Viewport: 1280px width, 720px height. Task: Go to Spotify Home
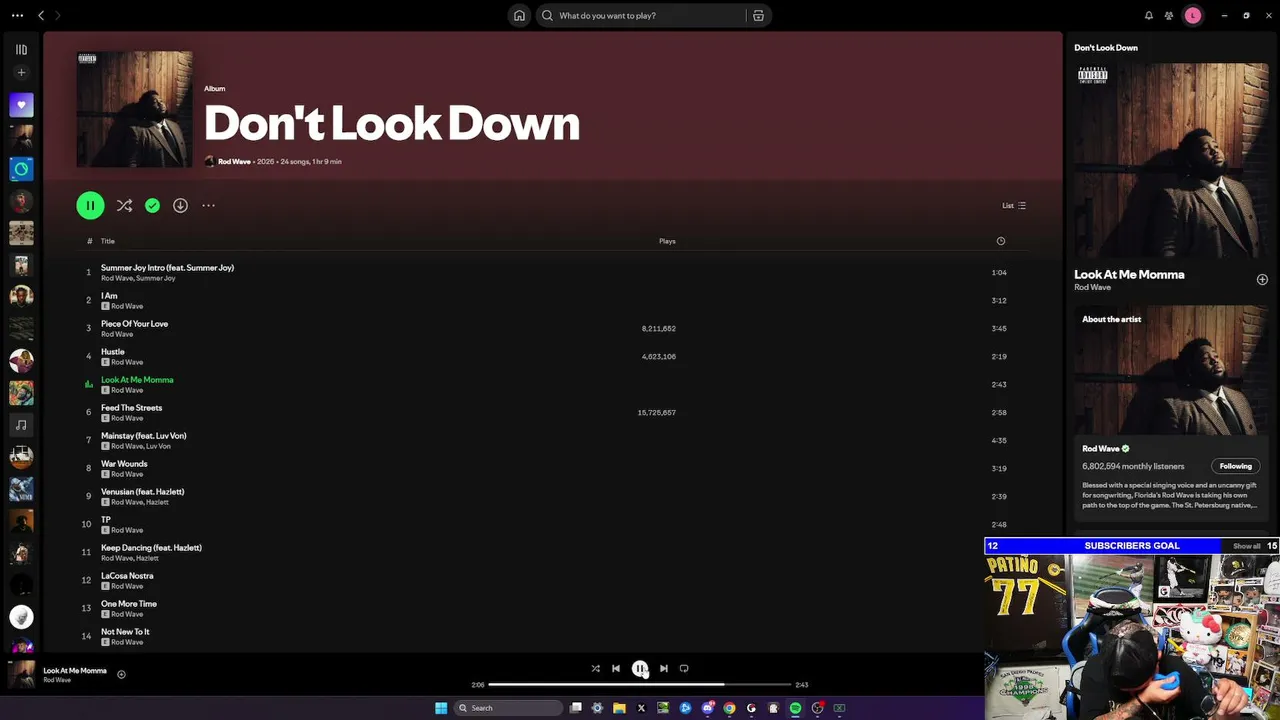pyautogui.click(x=519, y=15)
